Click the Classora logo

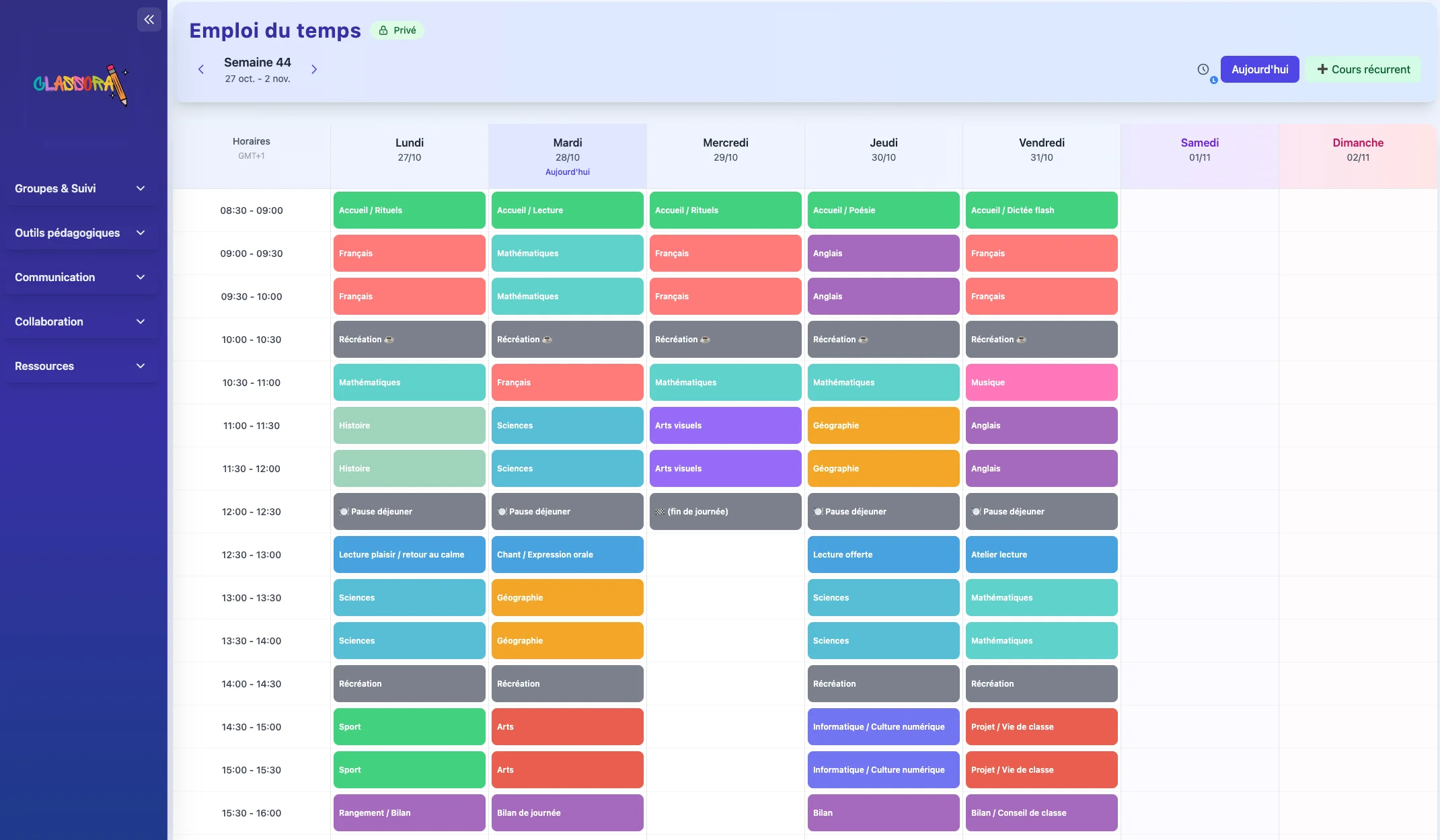click(79, 86)
